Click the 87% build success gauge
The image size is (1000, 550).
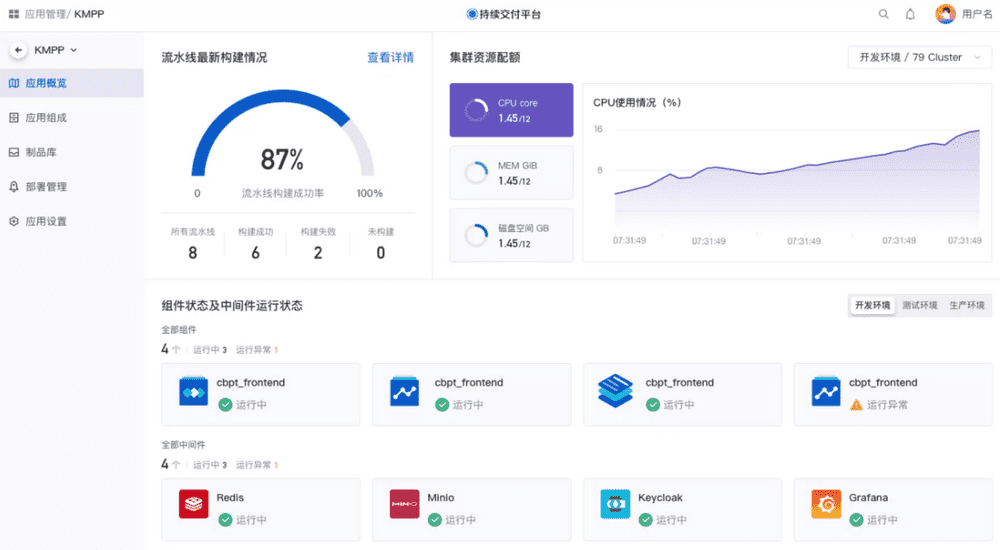pos(282,134)
